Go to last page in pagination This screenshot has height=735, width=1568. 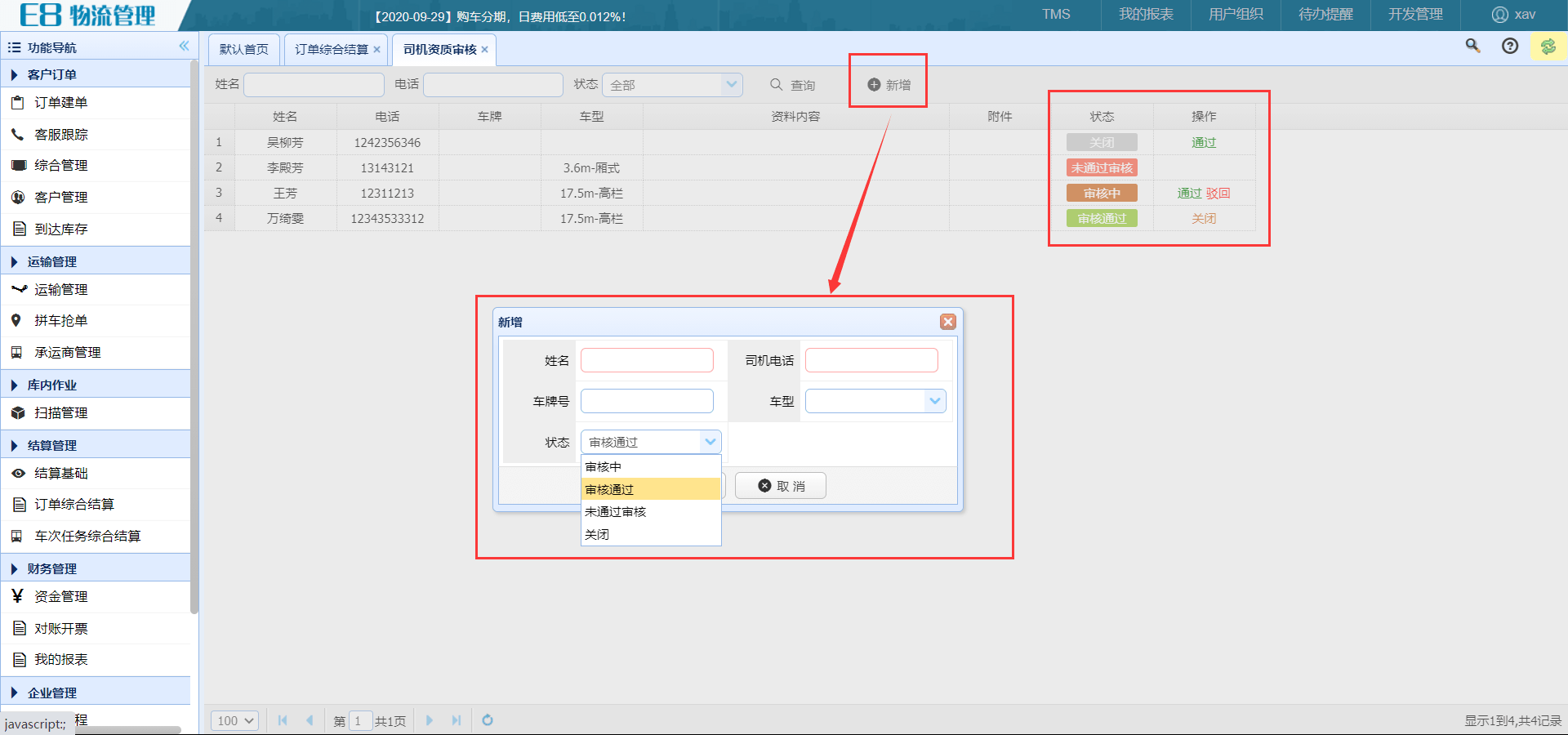coord(457,720)
